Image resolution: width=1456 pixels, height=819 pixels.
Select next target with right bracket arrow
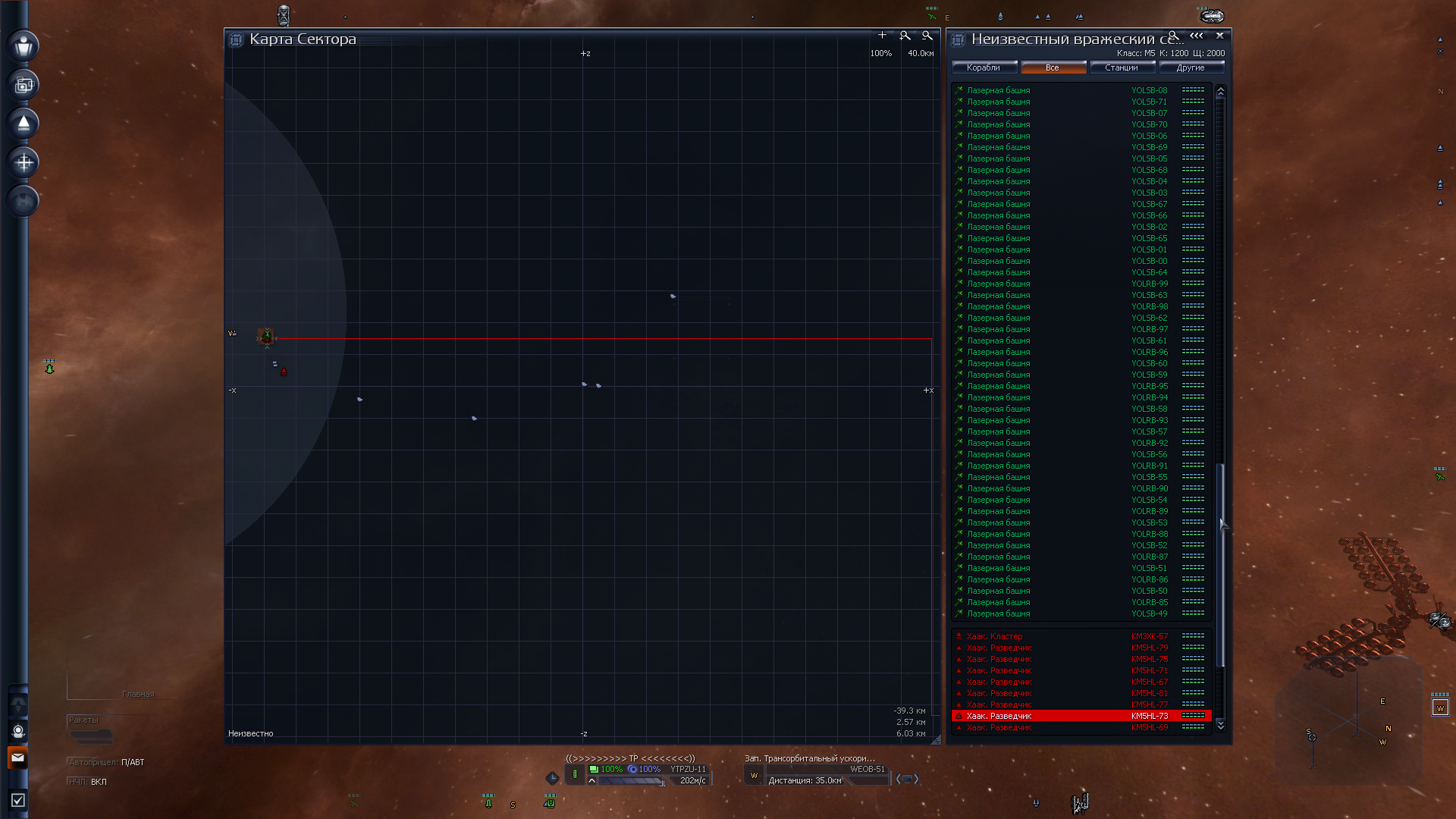(x=916, y=779)
